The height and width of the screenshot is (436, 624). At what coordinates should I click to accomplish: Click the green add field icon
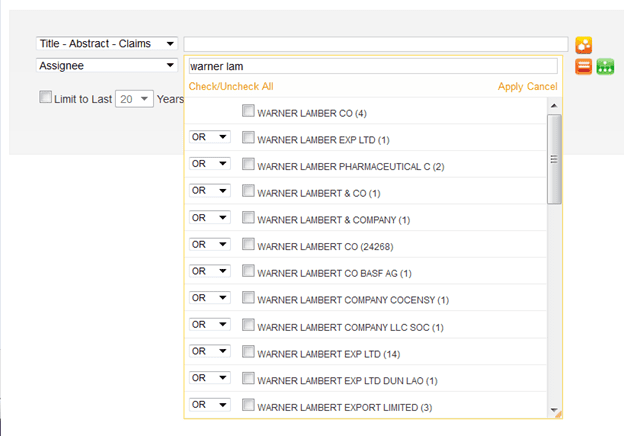point(605,66)
